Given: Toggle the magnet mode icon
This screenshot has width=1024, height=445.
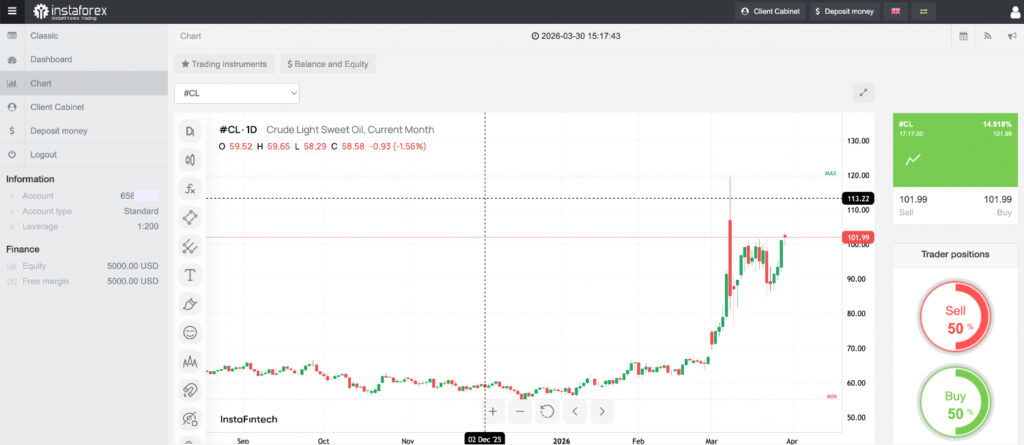Looking at the screenshot, I should [x=190, y=390].
